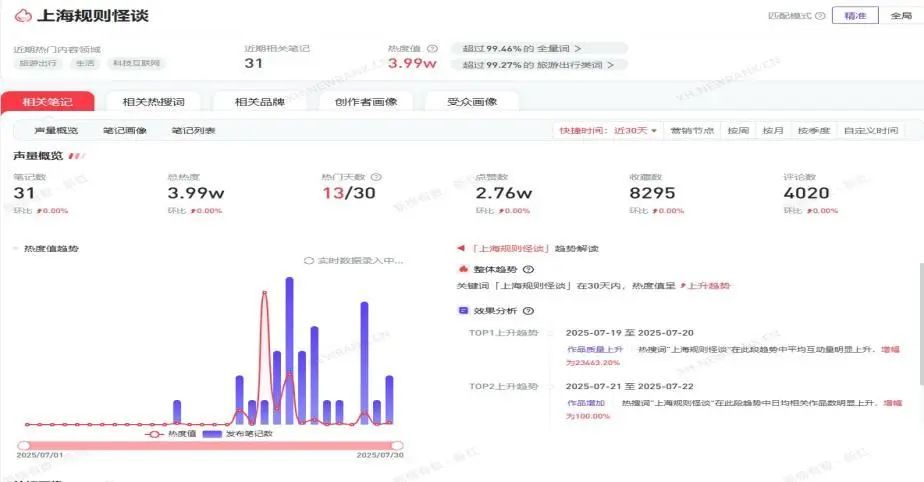
Task: Open the 创作者画像 tab
Action: coord(365,102)
